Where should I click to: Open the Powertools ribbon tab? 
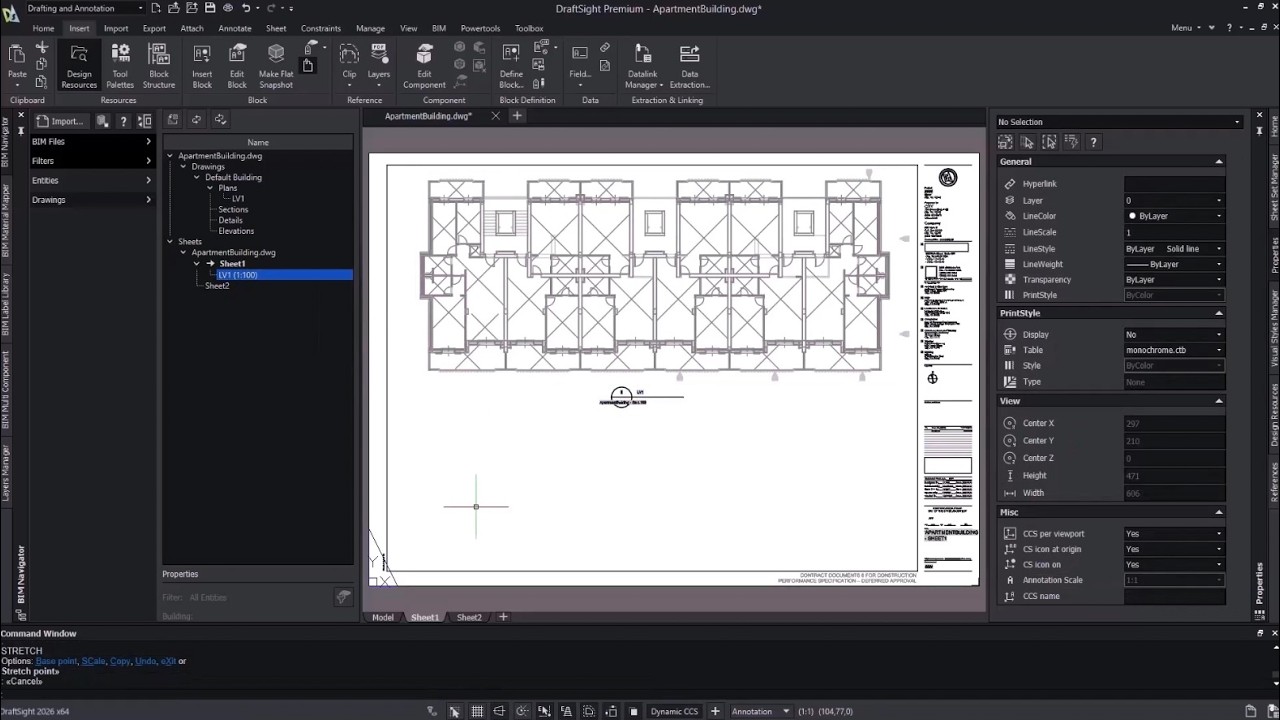click(x=480, y=28)
